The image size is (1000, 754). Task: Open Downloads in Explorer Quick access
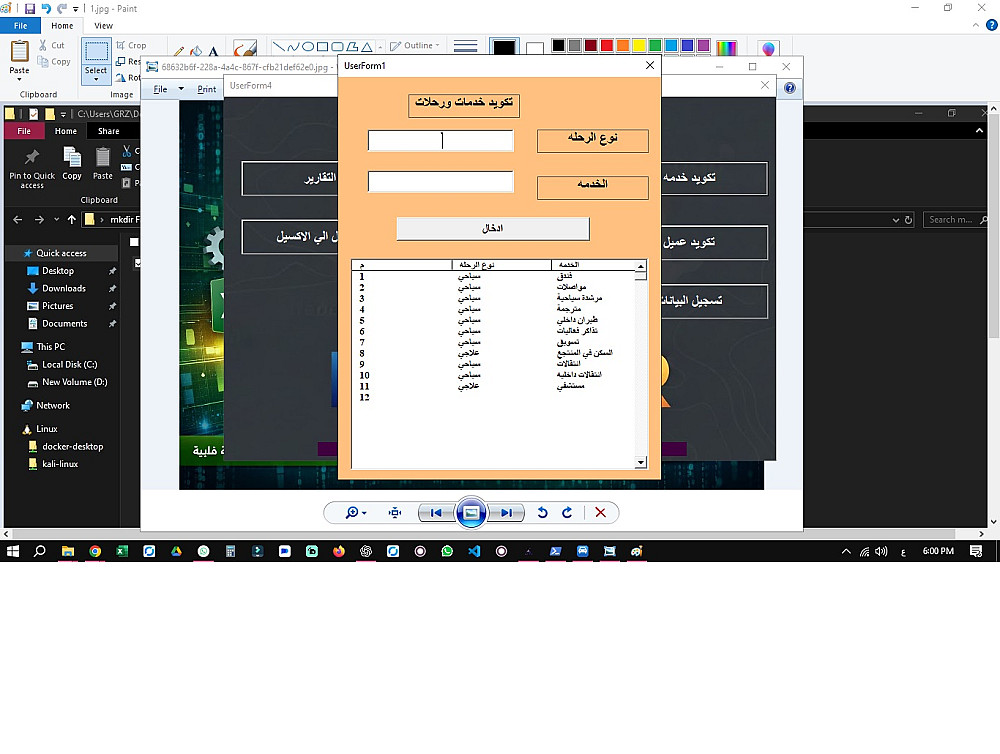(64, 288)
